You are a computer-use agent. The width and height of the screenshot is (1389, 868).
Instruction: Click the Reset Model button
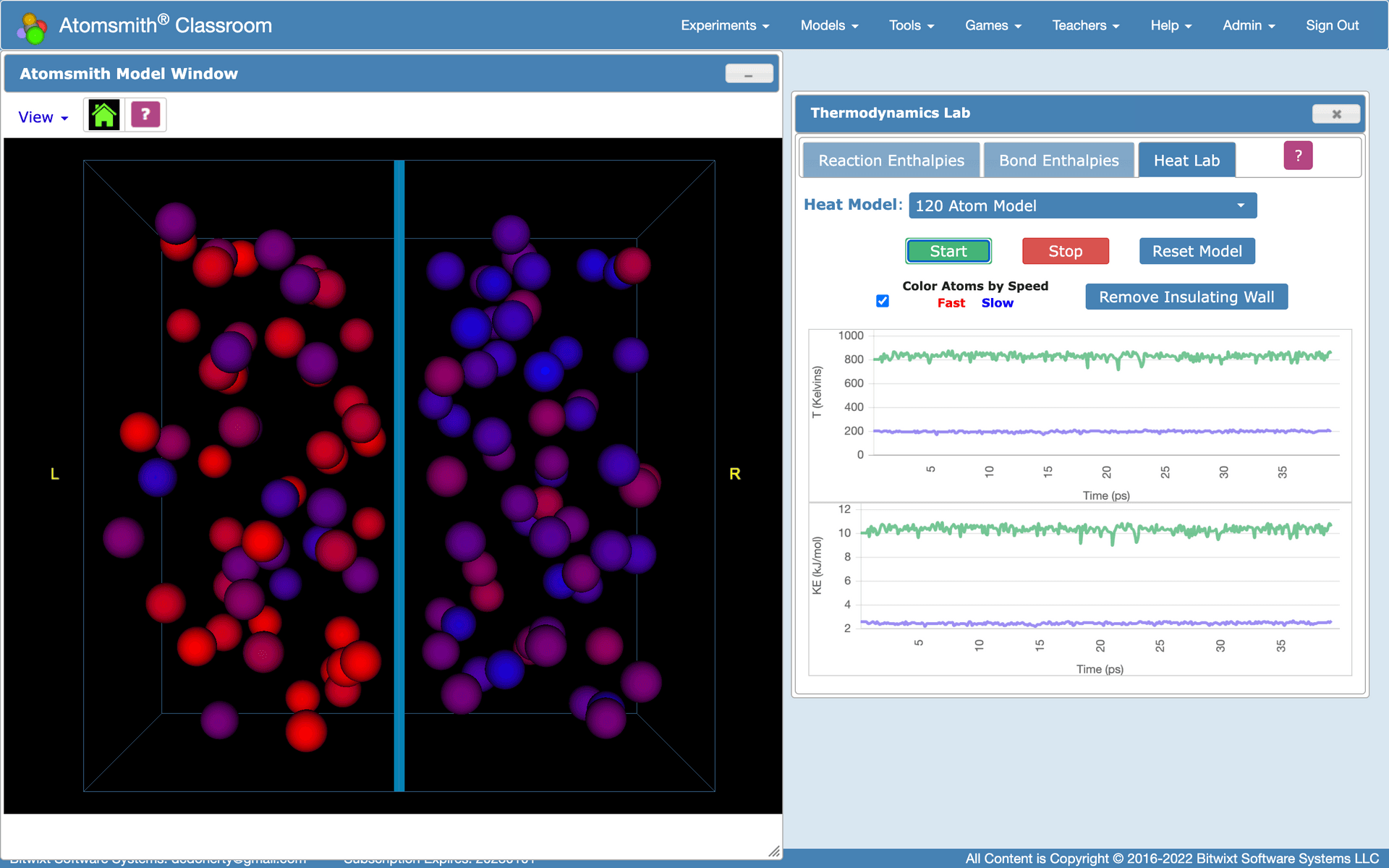tap(1197, 251)
